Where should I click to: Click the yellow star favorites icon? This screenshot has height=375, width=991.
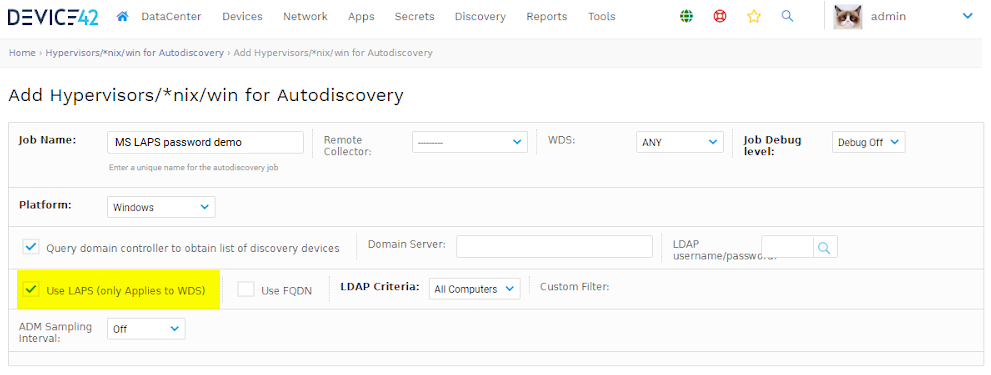point(753,17)
